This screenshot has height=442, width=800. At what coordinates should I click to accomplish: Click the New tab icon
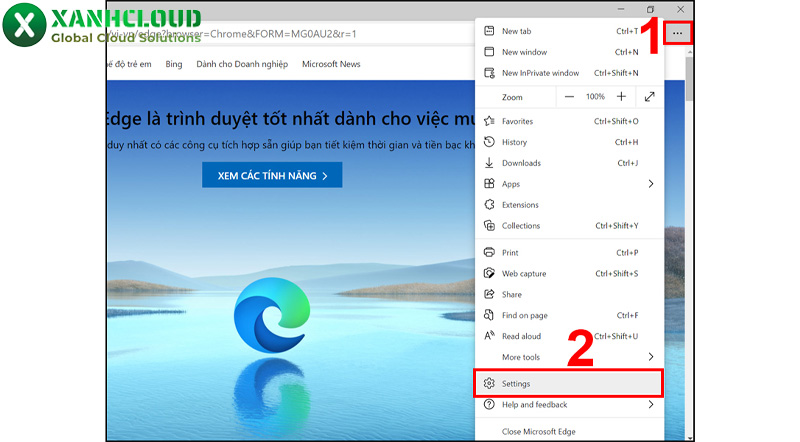(x=489, y=31)
